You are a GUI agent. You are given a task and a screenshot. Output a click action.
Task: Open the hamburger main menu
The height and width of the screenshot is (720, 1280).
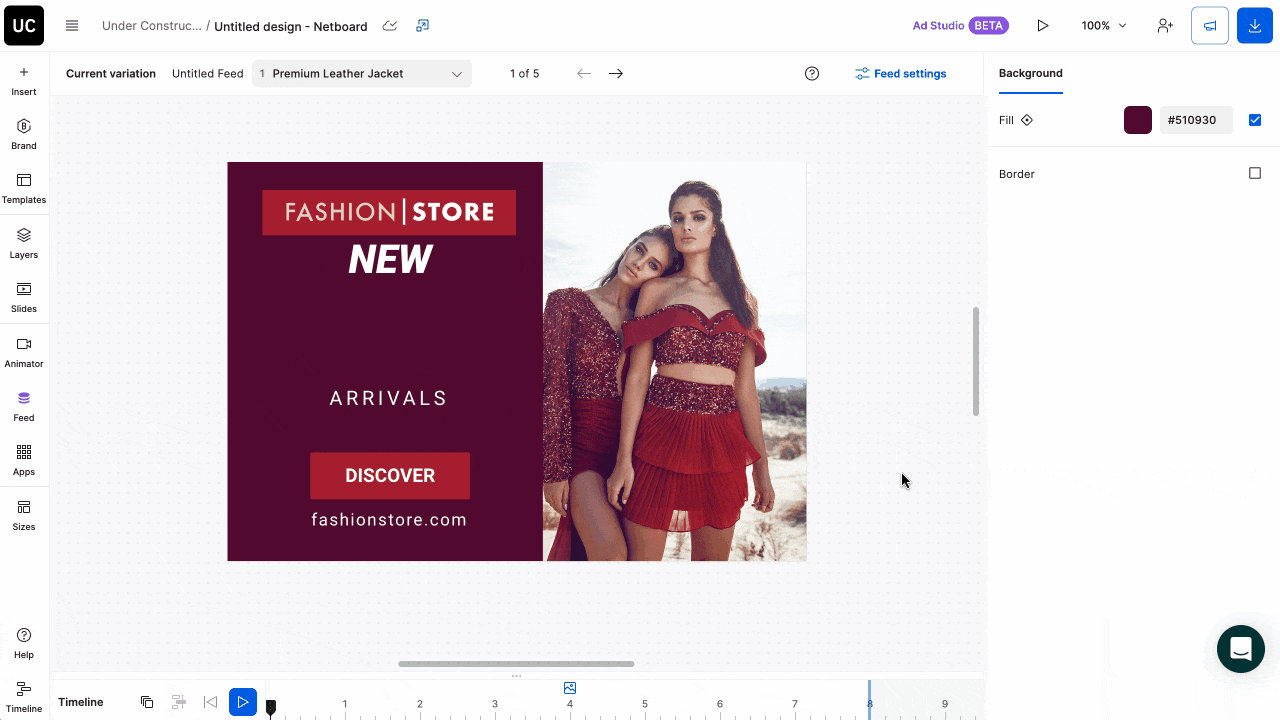(x=72, y=26)
